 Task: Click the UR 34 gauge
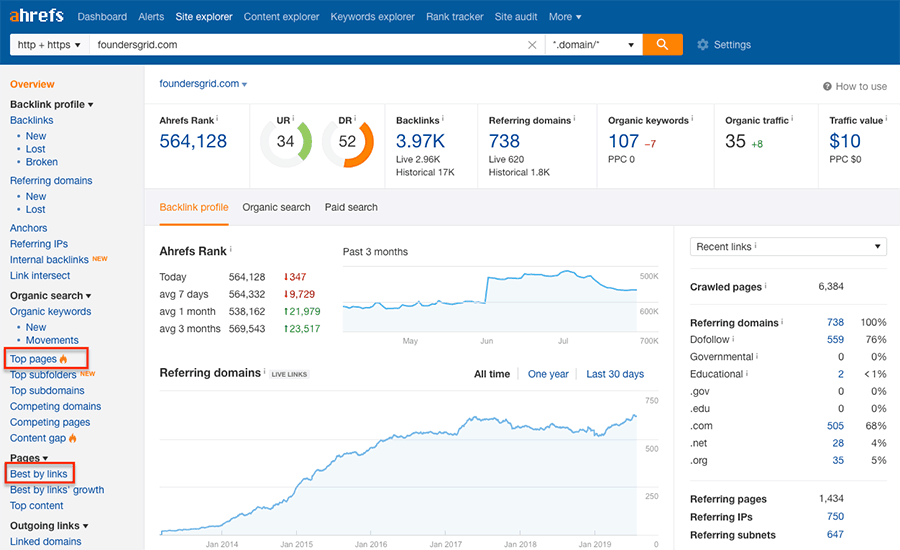(285, 141)
